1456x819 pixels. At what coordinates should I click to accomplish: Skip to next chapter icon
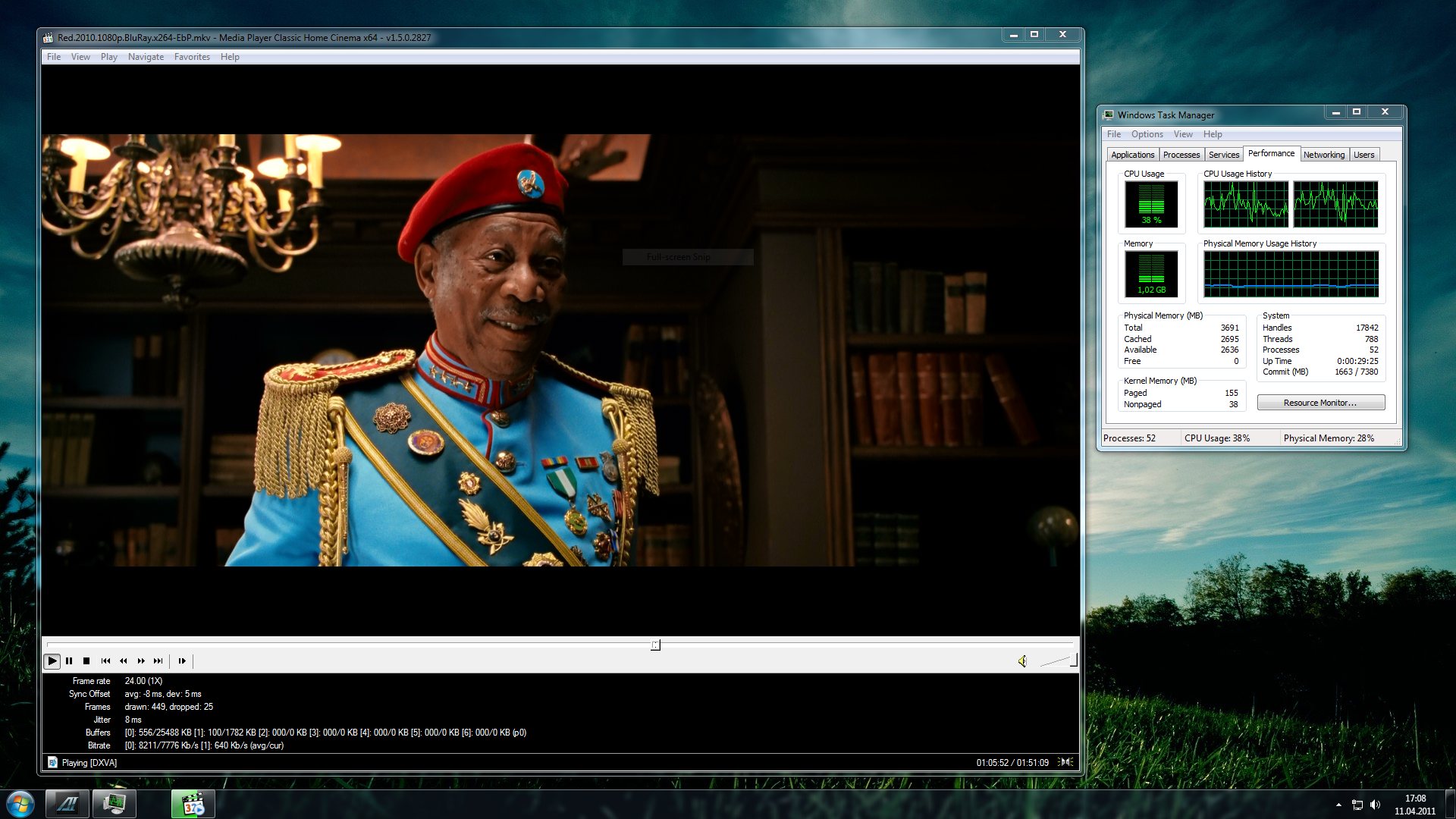point(158,661)
